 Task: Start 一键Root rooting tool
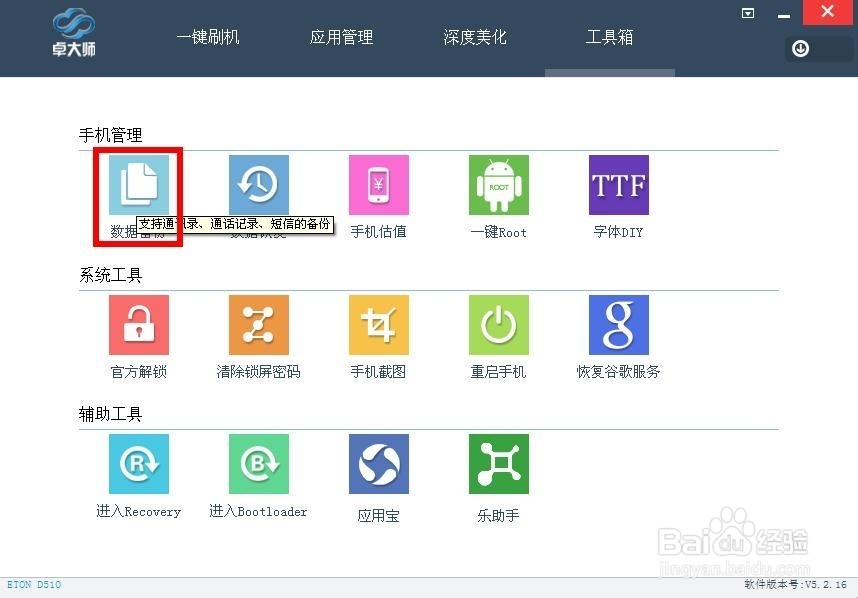[498, 185]
